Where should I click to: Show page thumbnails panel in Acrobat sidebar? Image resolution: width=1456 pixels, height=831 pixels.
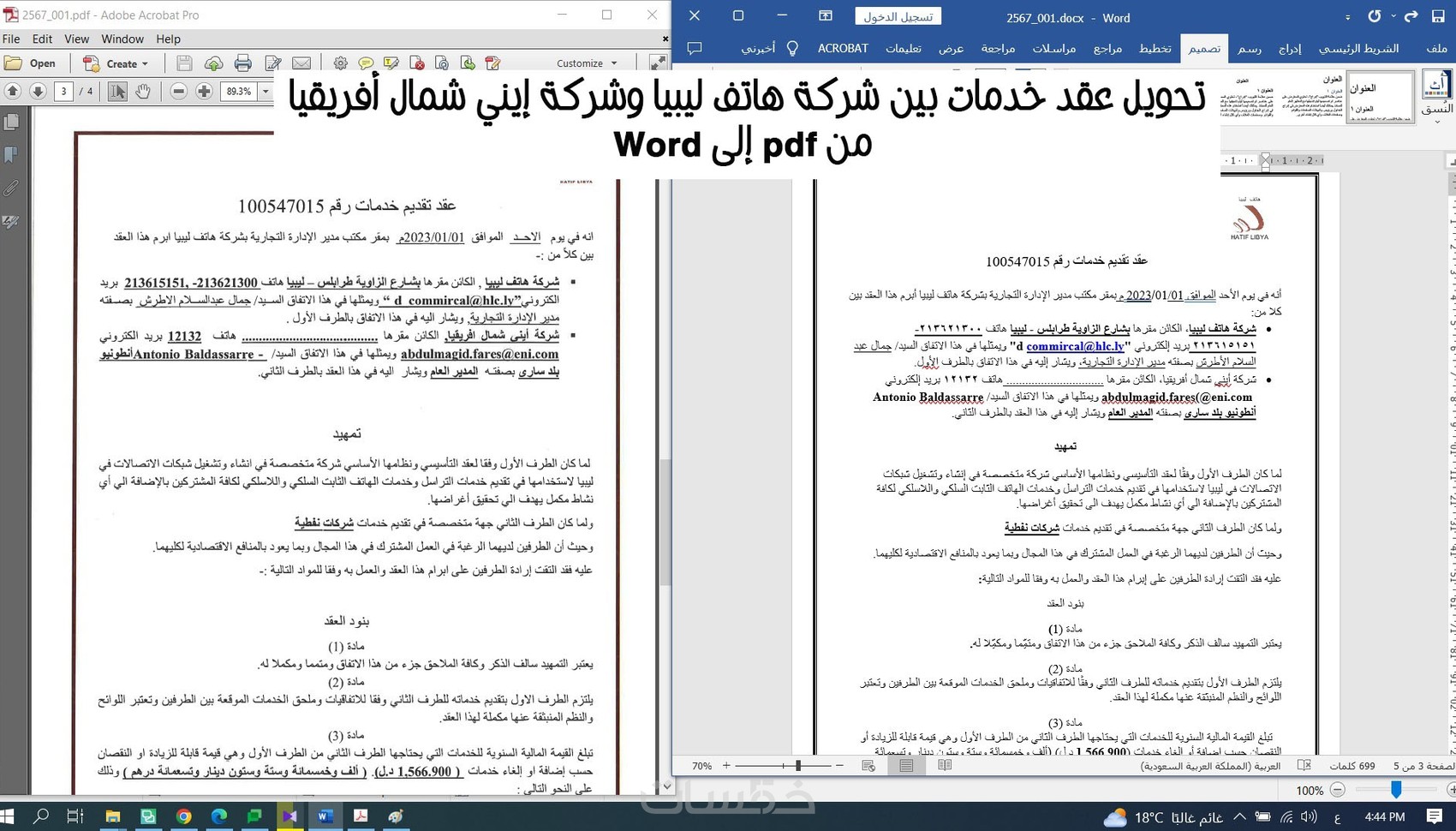[12, 123]
